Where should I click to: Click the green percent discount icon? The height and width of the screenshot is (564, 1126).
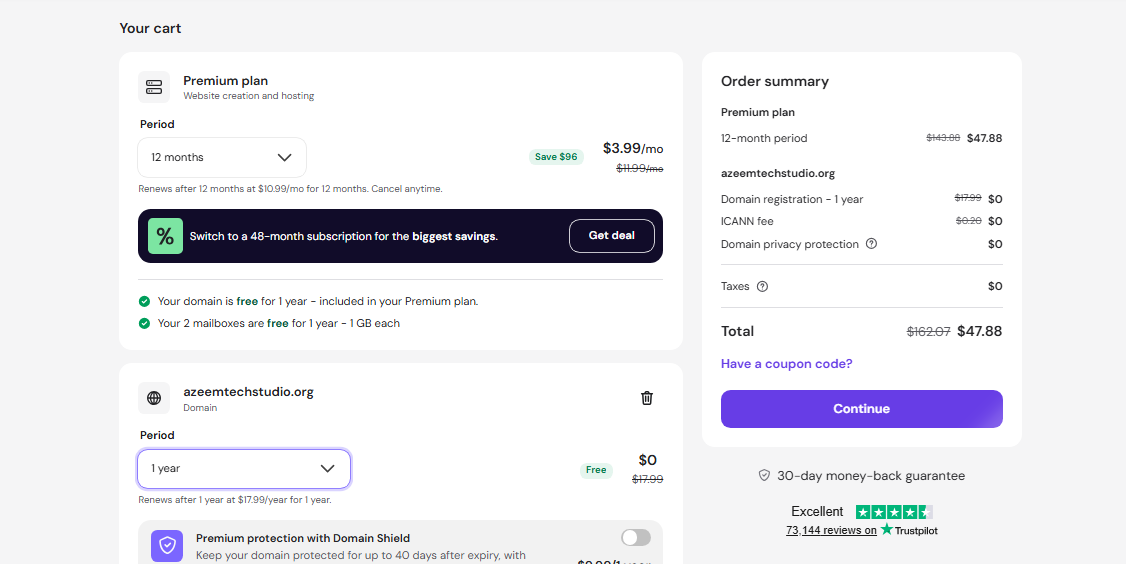pyautogui.click(x=165, y=236)
